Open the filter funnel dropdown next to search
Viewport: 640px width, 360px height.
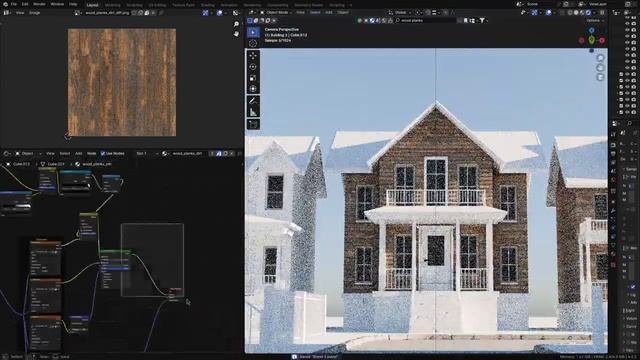[x=483, y=20]
